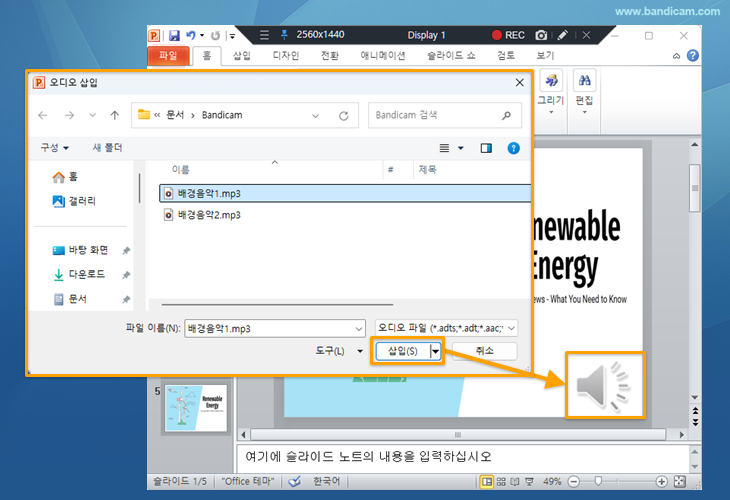Switch to the 슬라이드 쇼 tab

(451, 55)
